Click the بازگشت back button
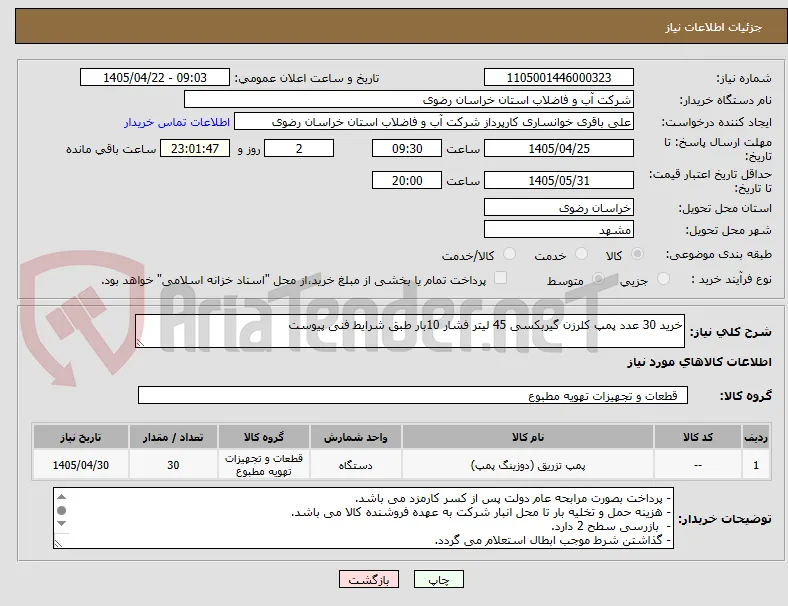 tap(369, 579)
